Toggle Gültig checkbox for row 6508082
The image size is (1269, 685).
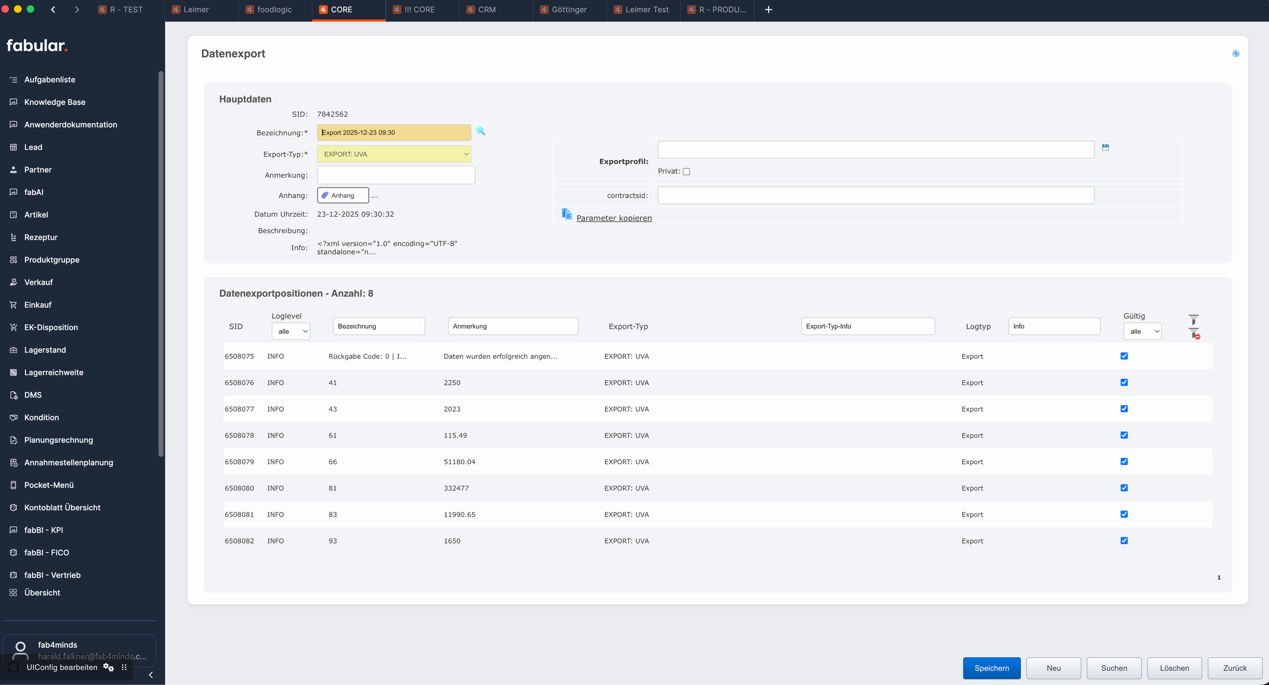click(x=1124, y=541)
